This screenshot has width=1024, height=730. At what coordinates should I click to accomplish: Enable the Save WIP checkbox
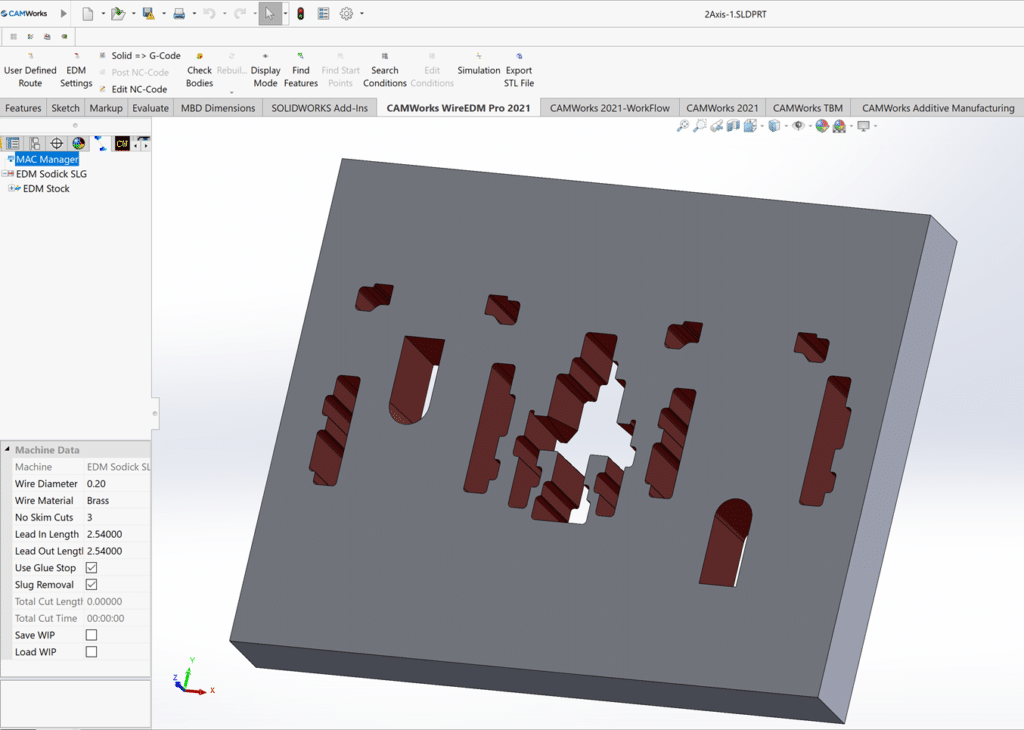coord(92,635)
